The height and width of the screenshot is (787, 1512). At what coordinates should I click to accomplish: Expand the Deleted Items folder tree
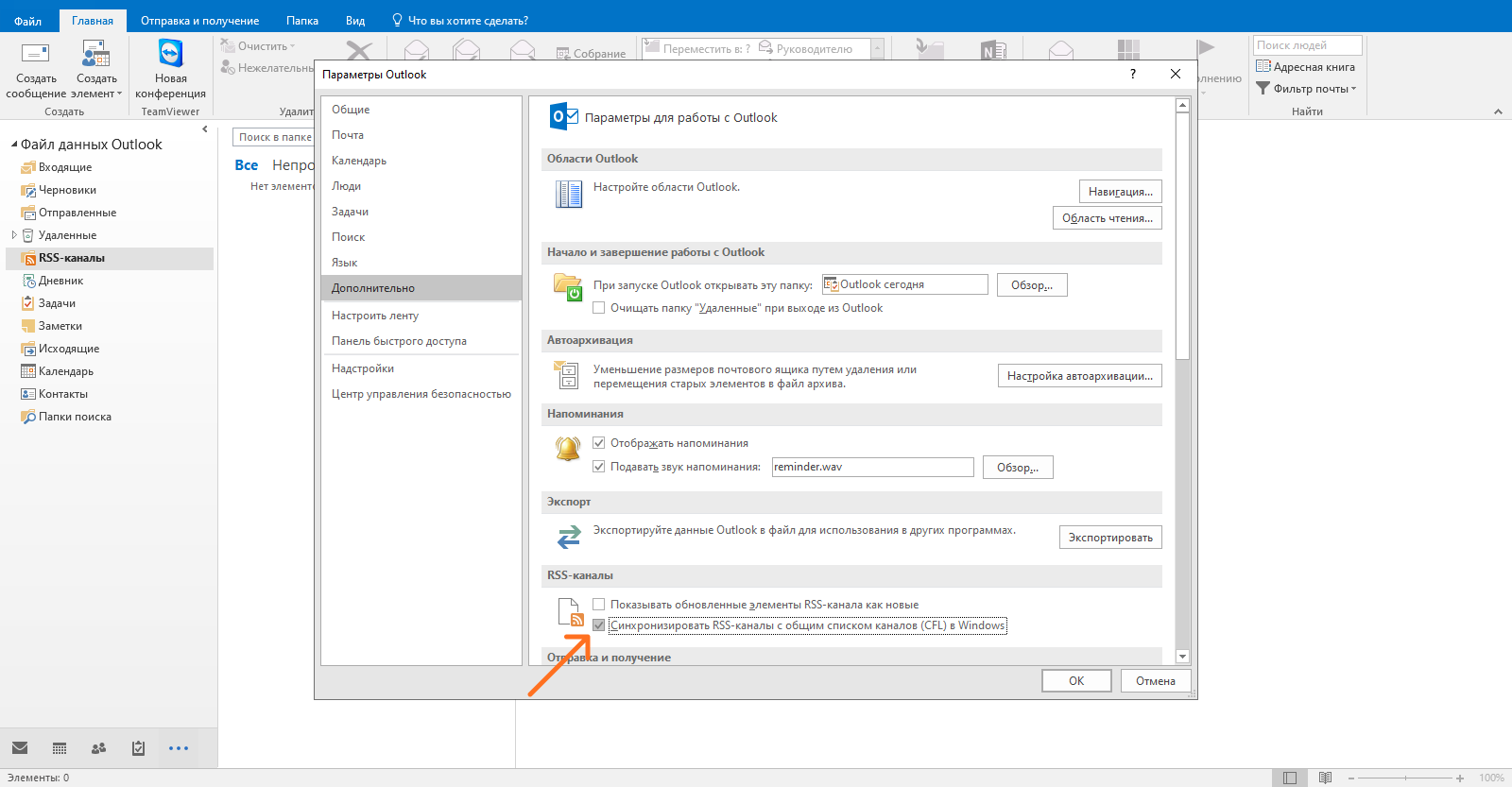(14, 235)
